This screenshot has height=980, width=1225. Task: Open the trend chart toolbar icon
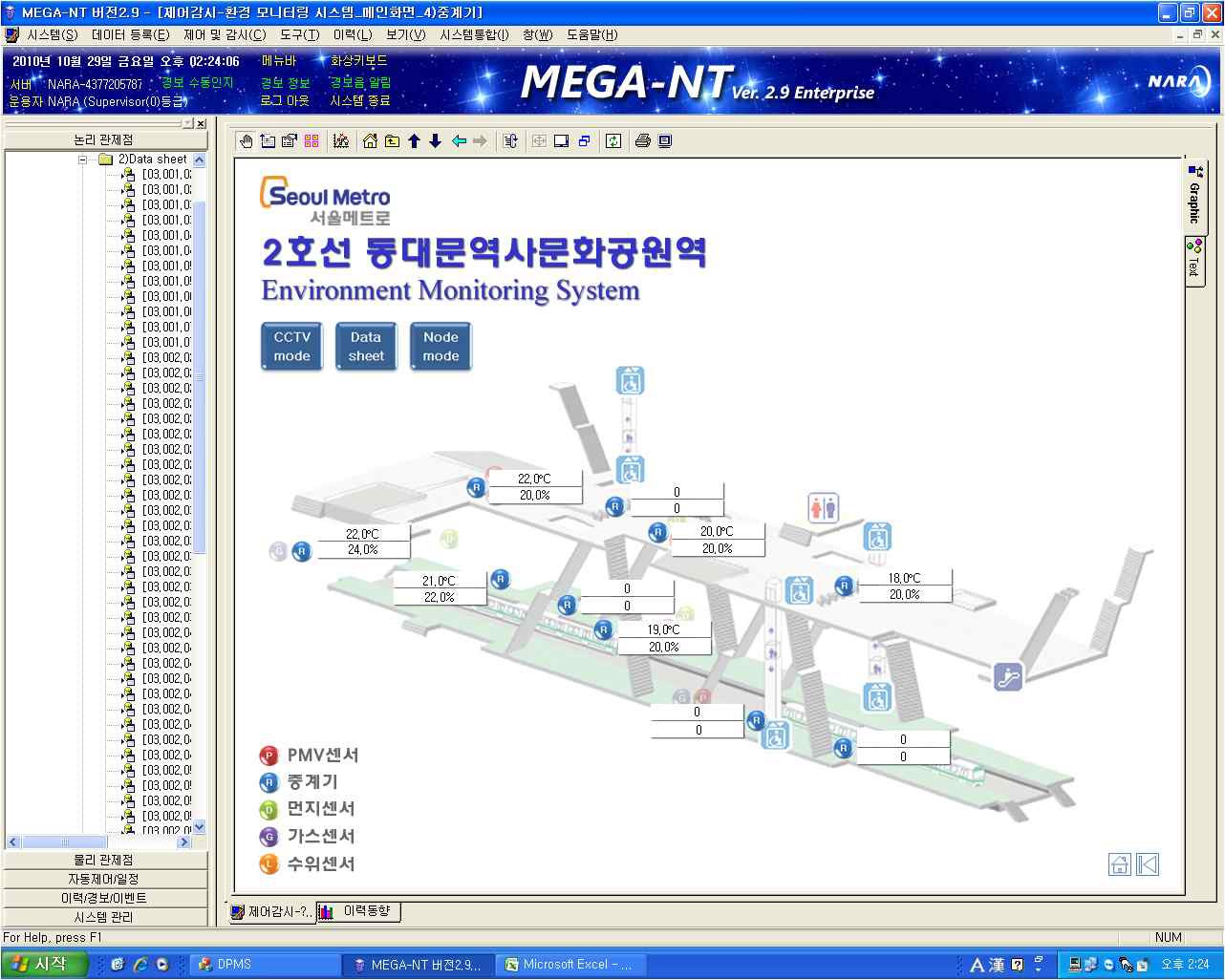click(340, 141)
